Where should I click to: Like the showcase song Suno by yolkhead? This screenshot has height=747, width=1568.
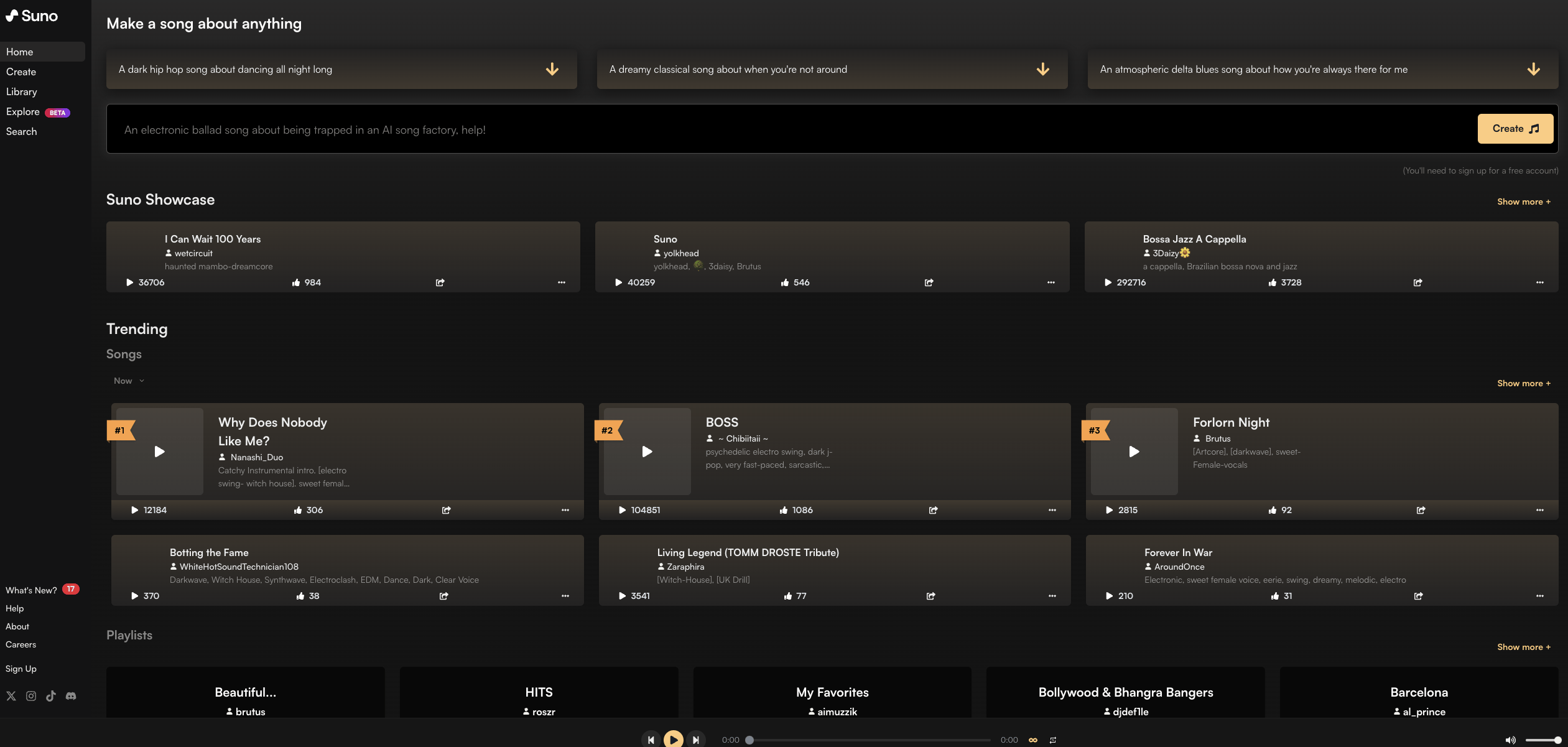pyautogui.click(x=785, y=282)
